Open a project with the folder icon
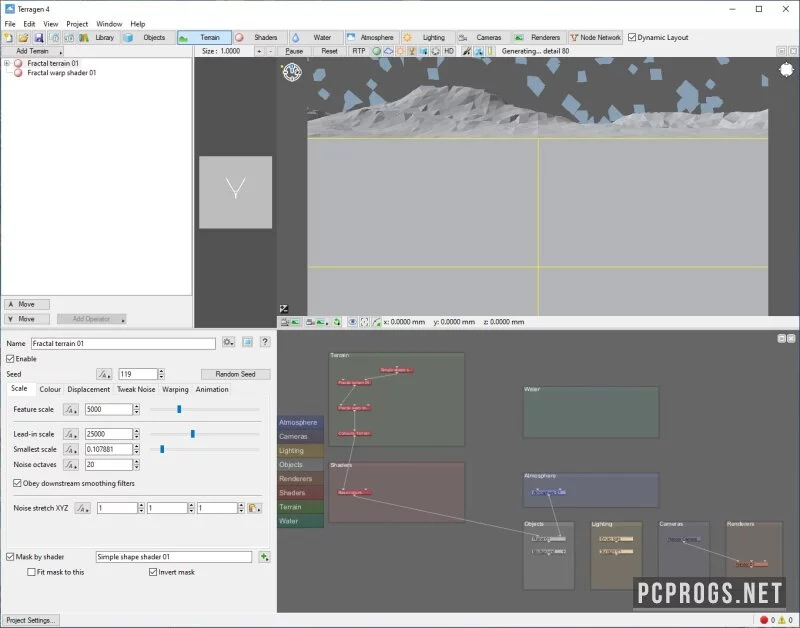The image size is (800, 628). coord(23,37)
